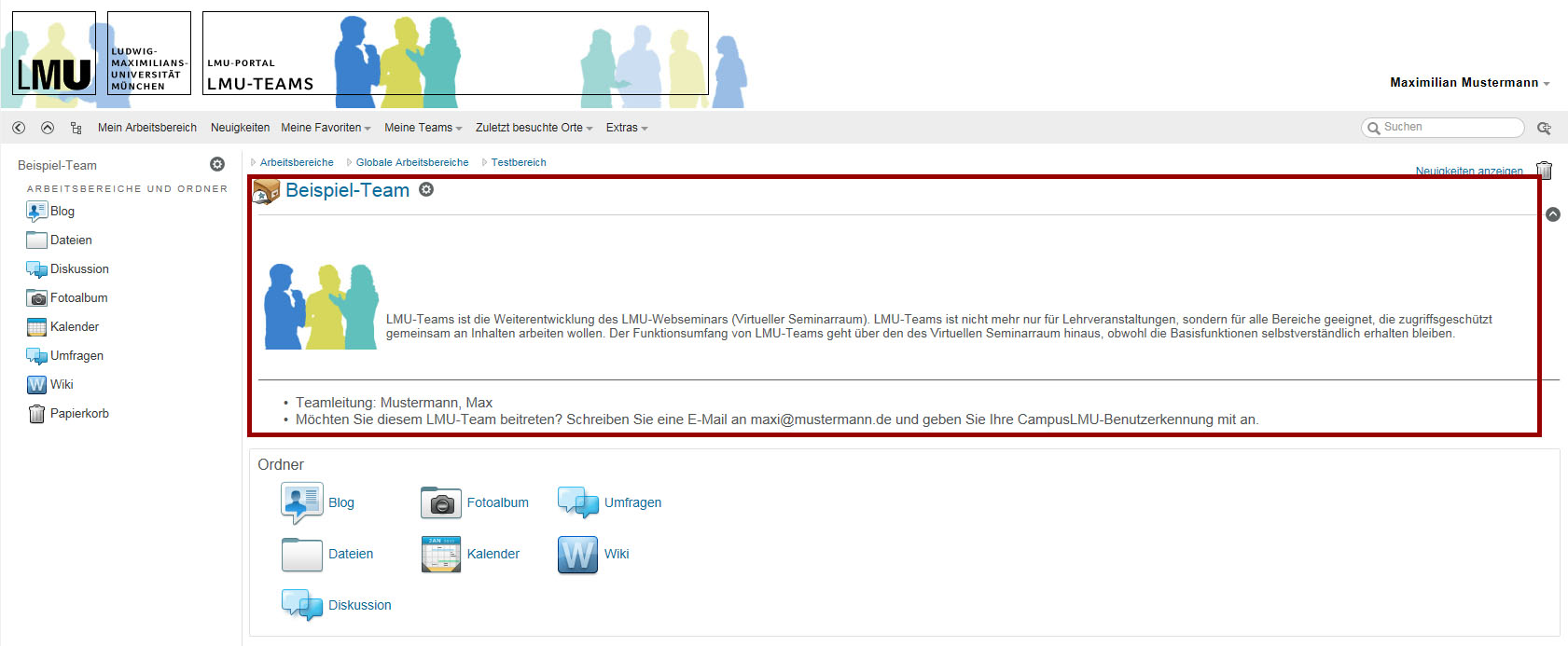Click the LMU logo in the header

[54, 53]
